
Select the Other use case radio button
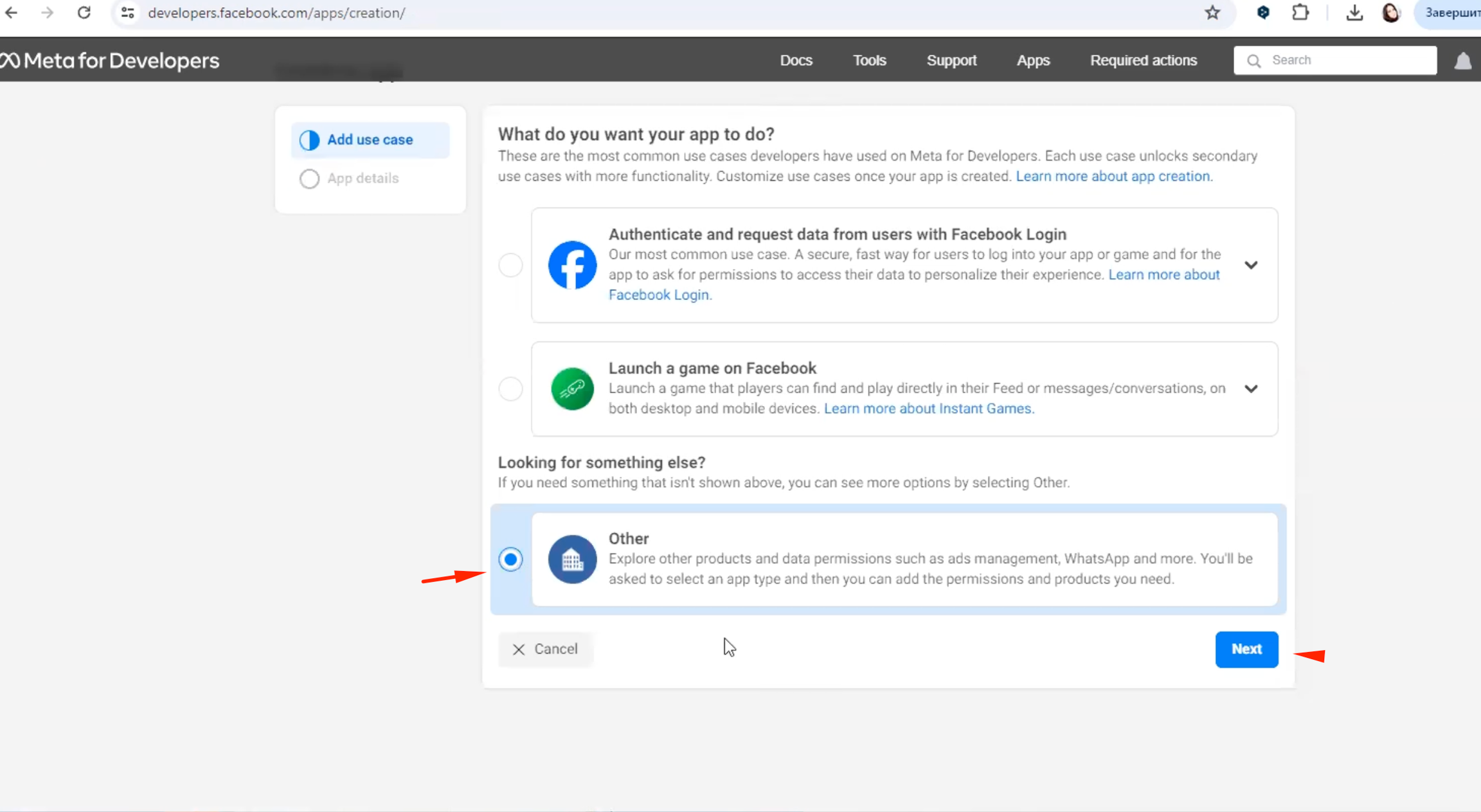click(x=510, y=559)
